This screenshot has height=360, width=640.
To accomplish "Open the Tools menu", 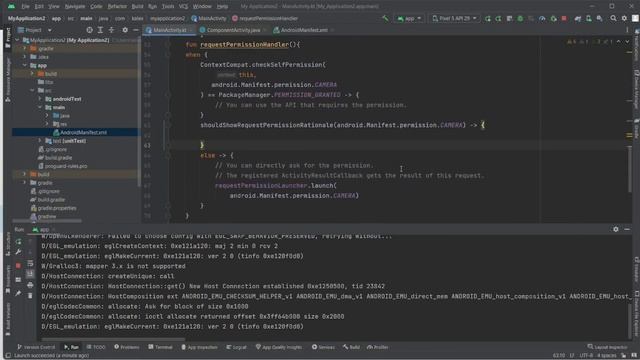I will click(168, 6).
